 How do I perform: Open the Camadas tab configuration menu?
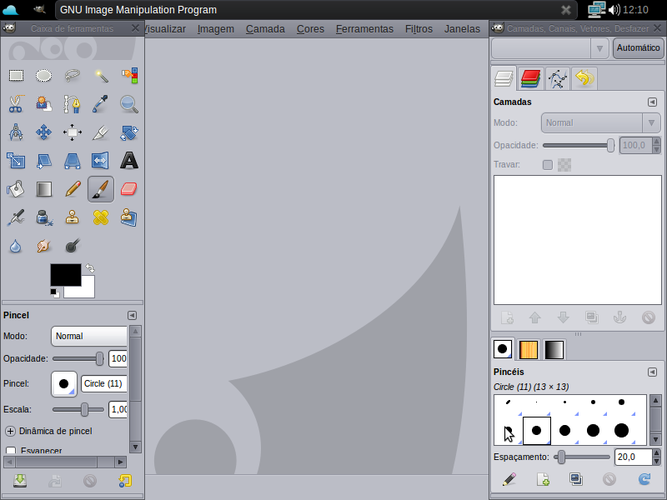click(652, 102)
